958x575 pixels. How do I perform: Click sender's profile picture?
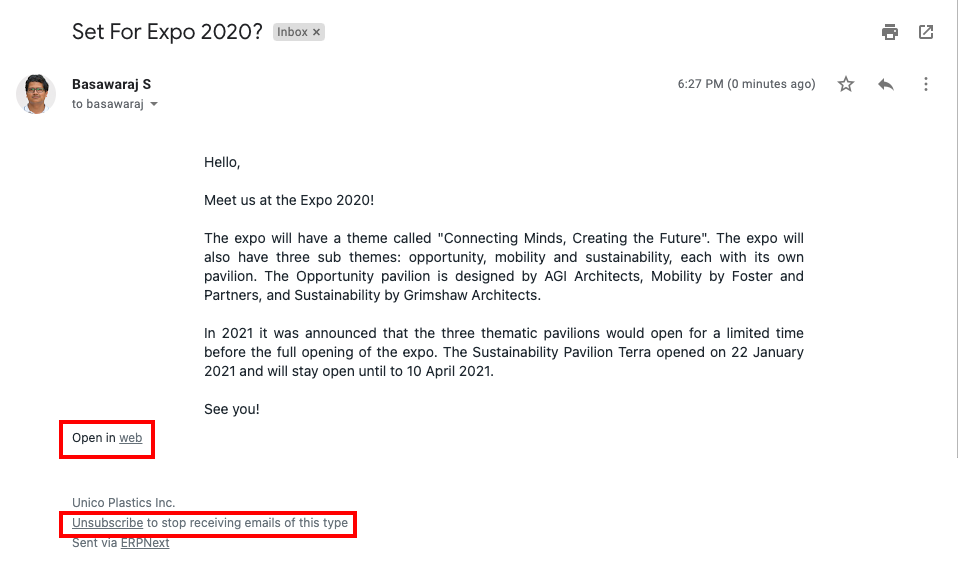click(36, 93)
